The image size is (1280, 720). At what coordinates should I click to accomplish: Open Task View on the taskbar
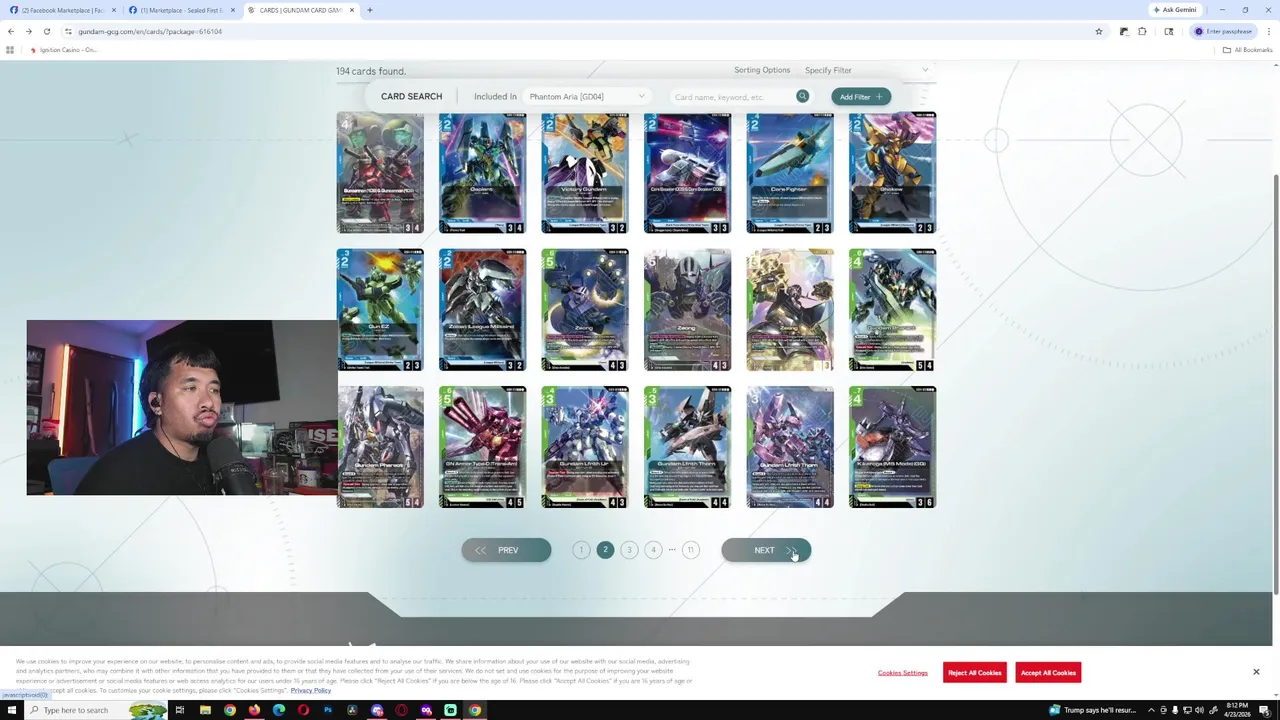click(x=180, y=710)
